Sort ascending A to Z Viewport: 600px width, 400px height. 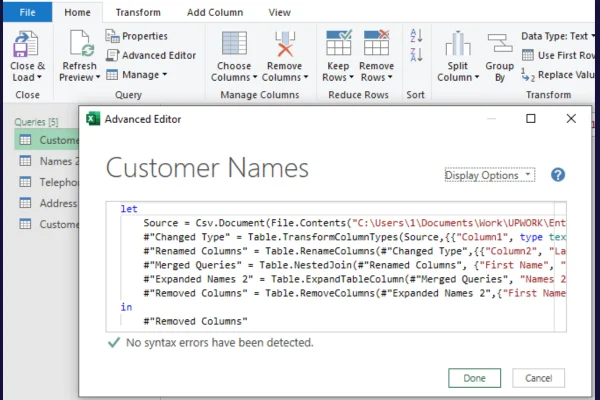[x=416, y=36]
